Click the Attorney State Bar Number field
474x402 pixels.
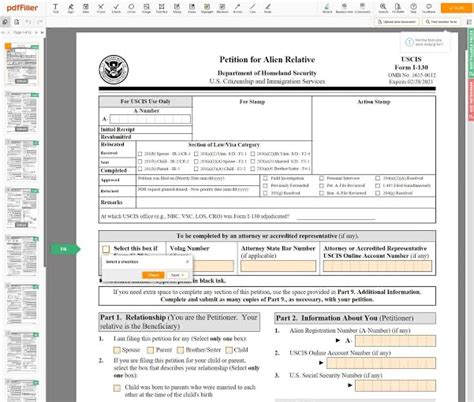click(x=278, y=266)
